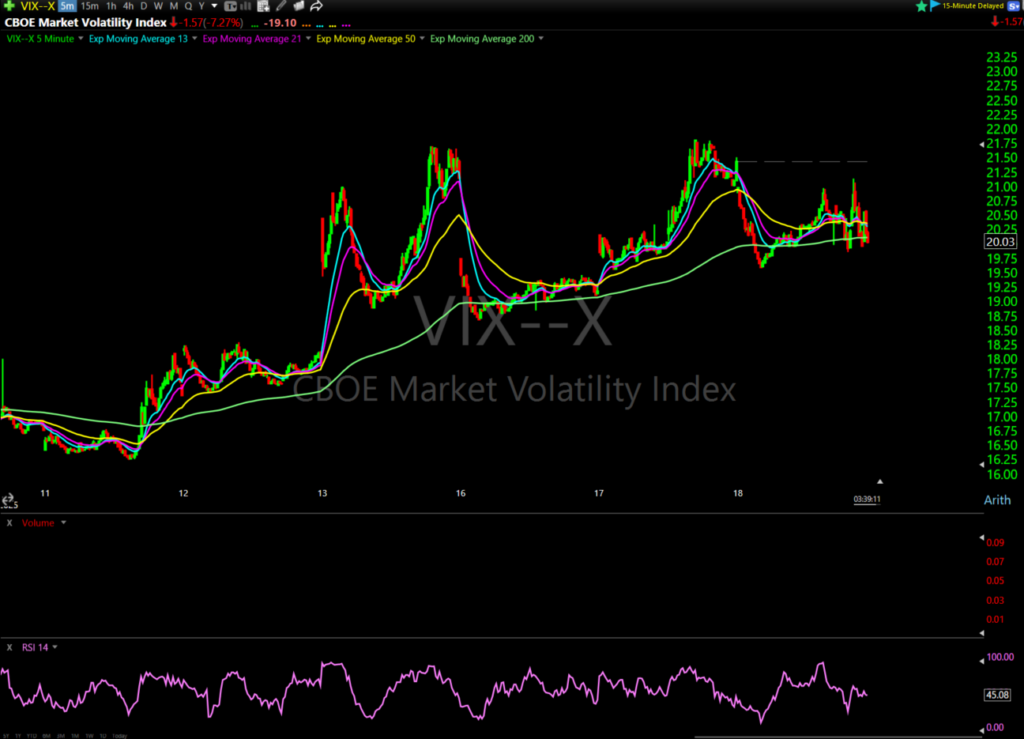Viewport: 1024px width, 739px height.
Task: Click date label 16 on time axis
Action: 461,494
